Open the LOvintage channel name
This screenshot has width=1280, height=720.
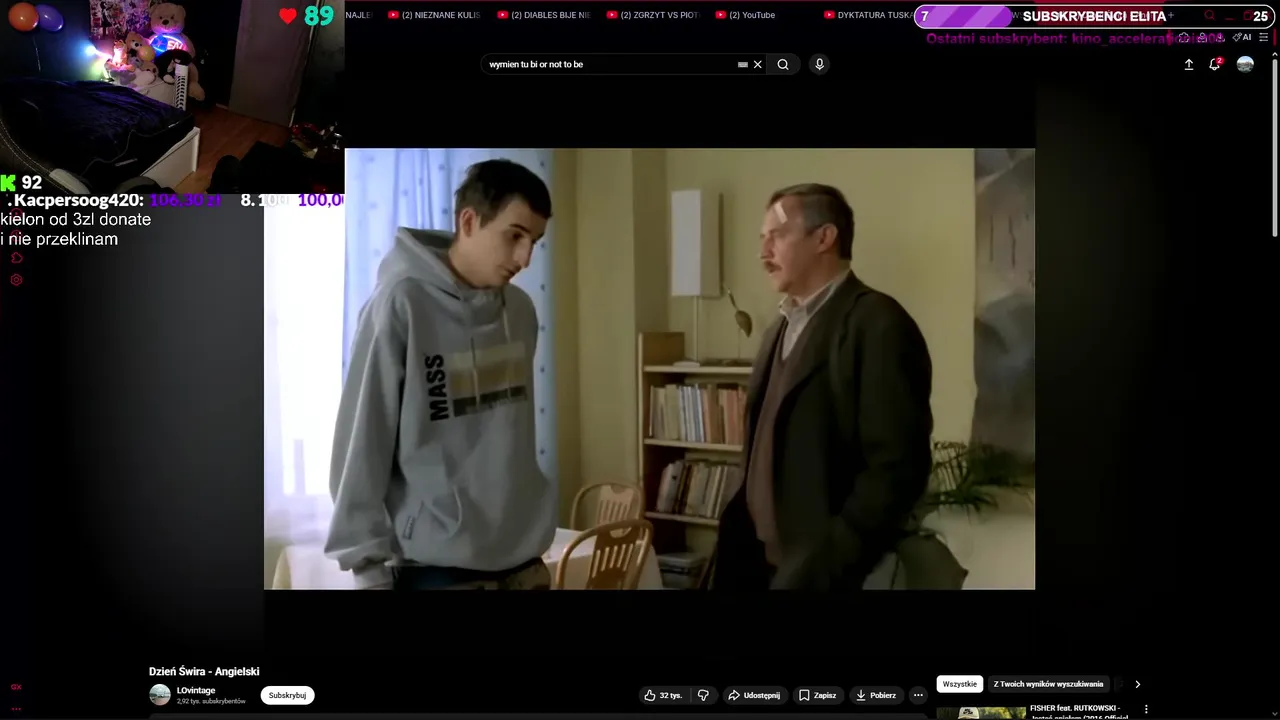(x=196, y=690)
